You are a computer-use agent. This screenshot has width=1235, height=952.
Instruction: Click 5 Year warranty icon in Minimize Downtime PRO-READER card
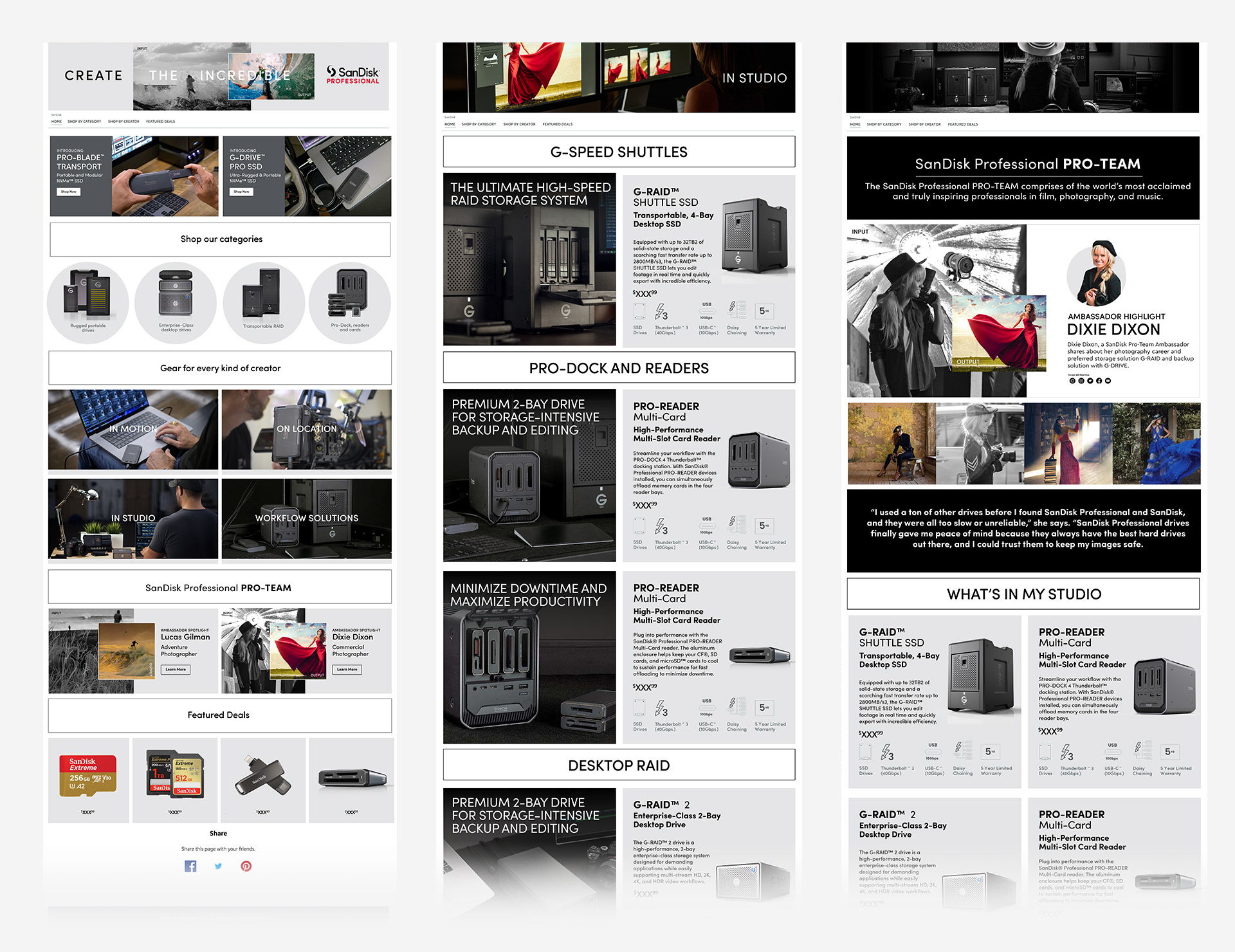point(764,708)
